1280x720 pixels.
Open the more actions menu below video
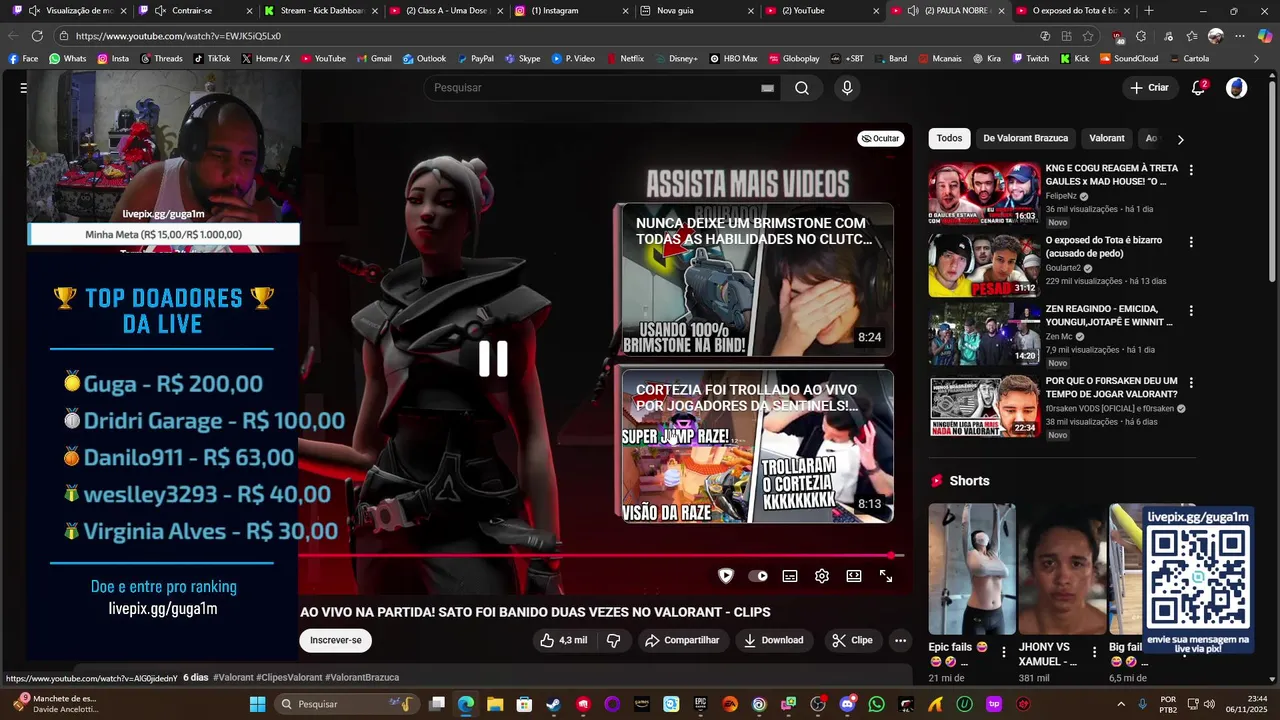900,640
